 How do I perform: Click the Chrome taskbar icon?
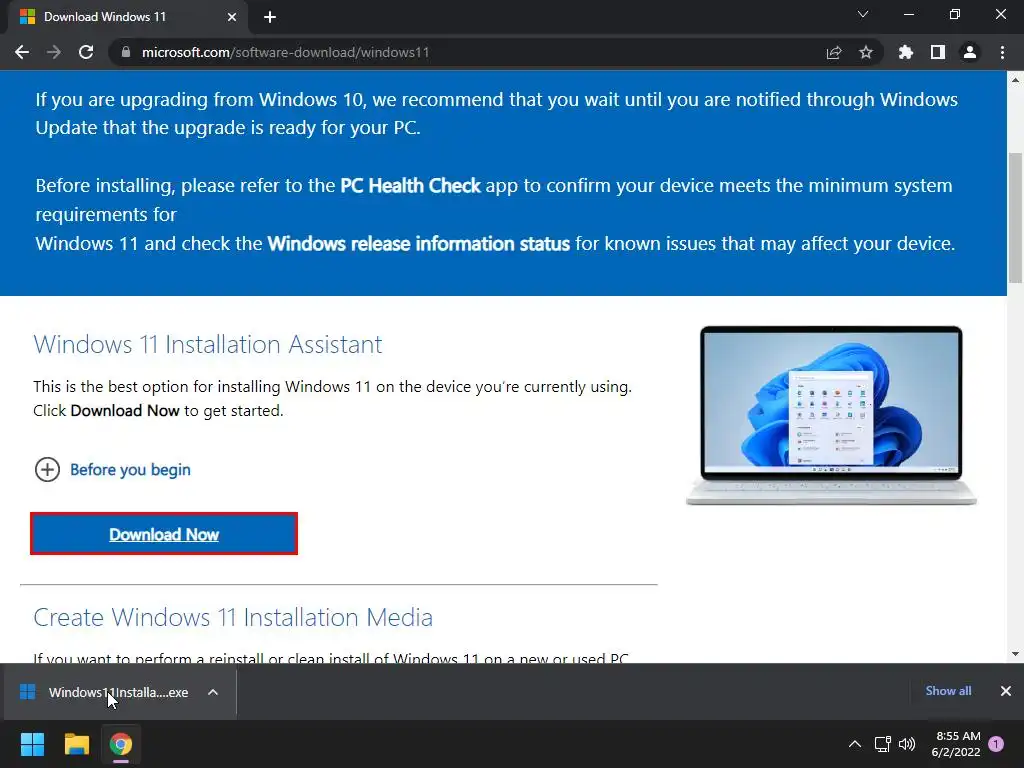[120, 744]
